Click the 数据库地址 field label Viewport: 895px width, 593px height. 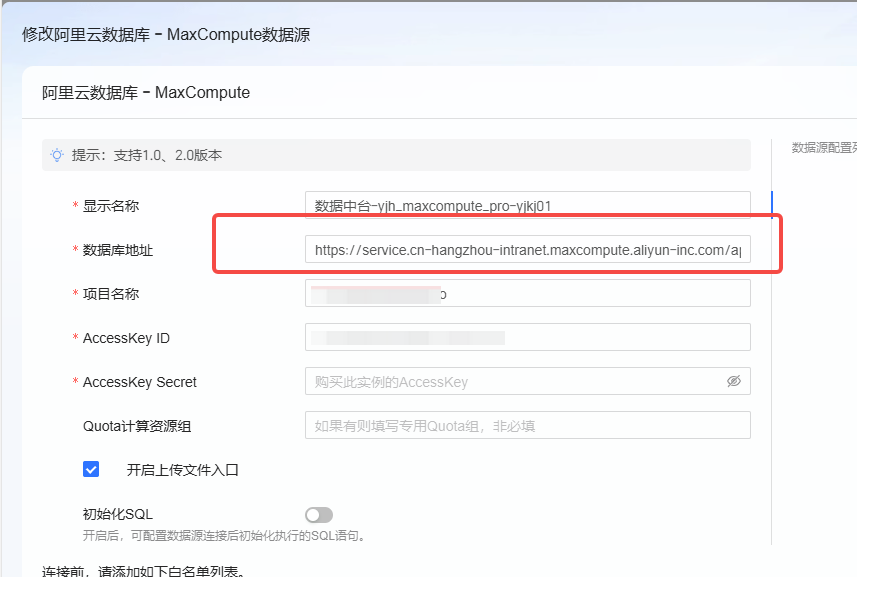117,250
